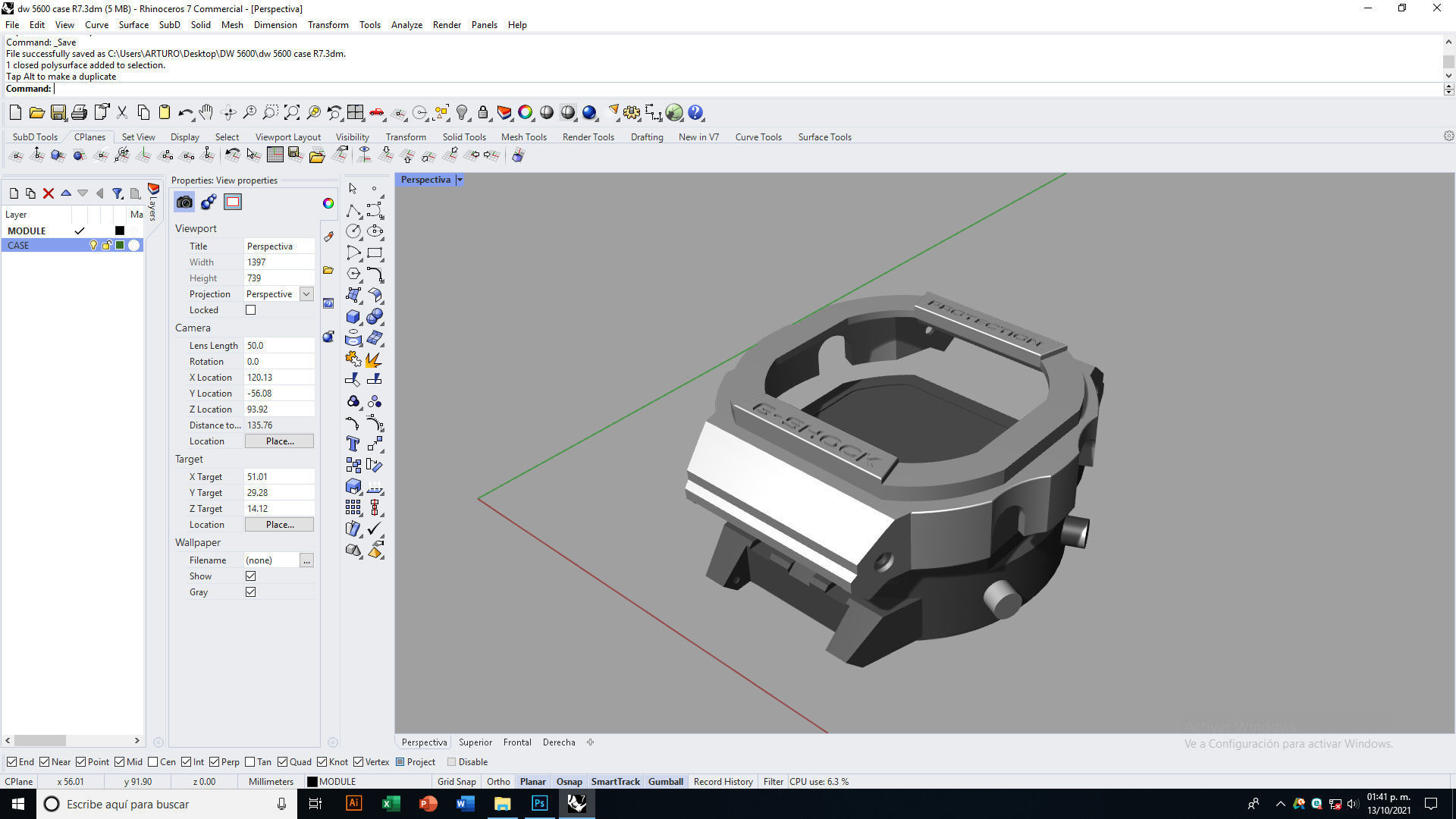Click the Command input line
This screenshot has height=819, width=1456.
(747, 89)
